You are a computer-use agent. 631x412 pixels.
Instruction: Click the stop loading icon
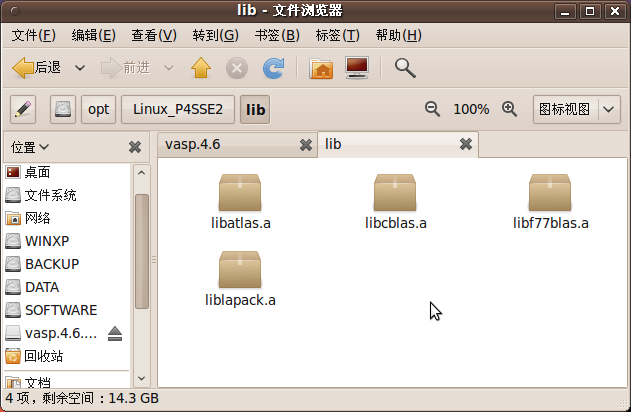pos(237,68)
